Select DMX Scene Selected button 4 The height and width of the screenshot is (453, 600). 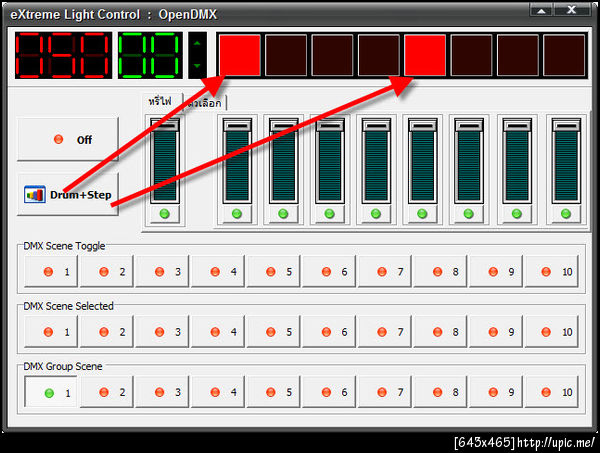218,332
